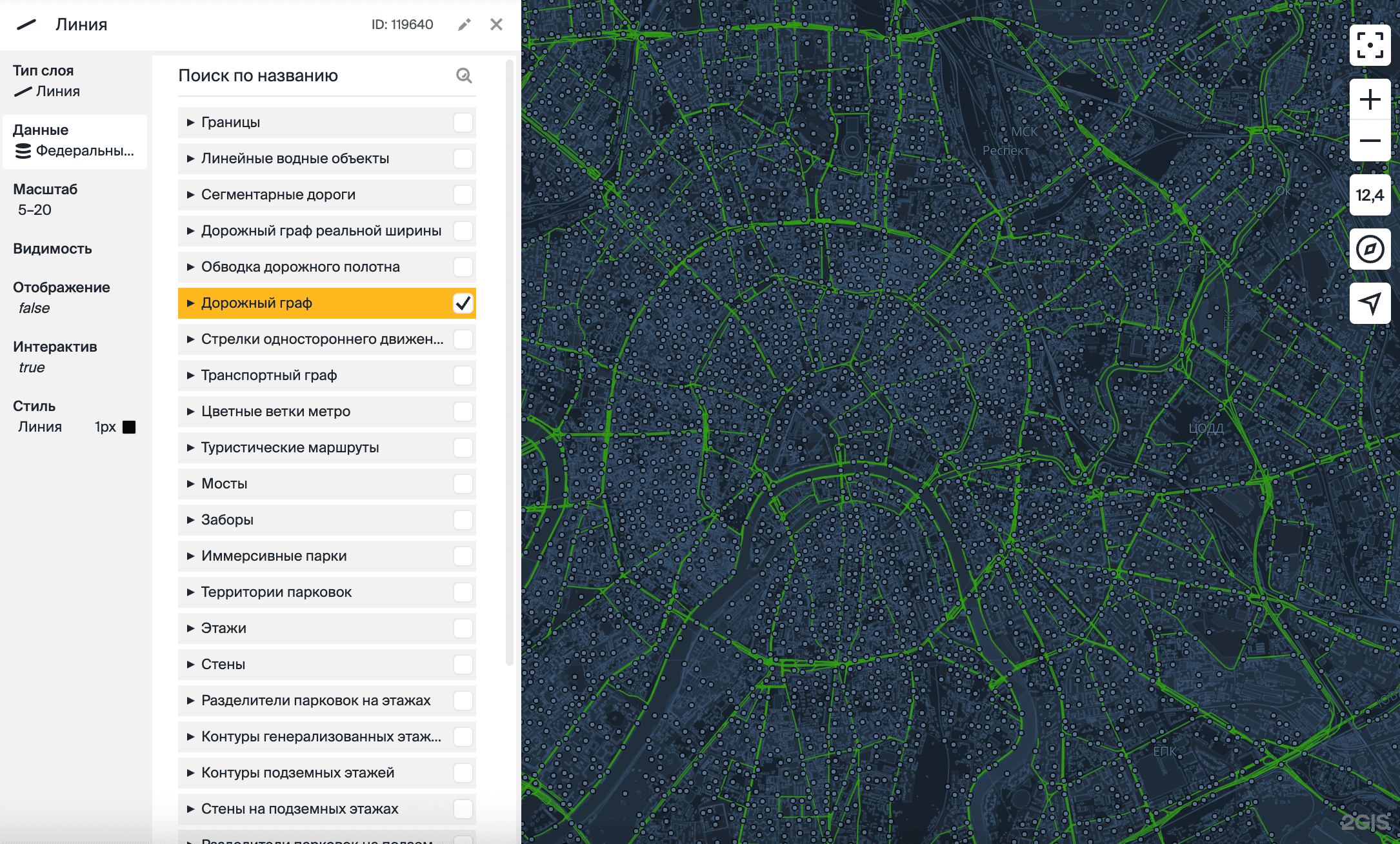Check the Мосты layer checkbox

[x=463, y=484]
